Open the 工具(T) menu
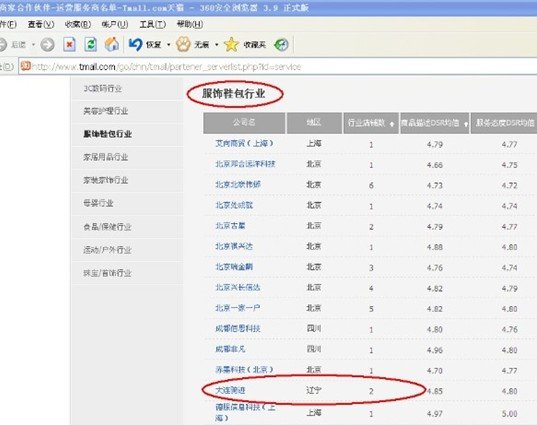The height and width of the screenshot is (425, 537). [x=153, y=24]
